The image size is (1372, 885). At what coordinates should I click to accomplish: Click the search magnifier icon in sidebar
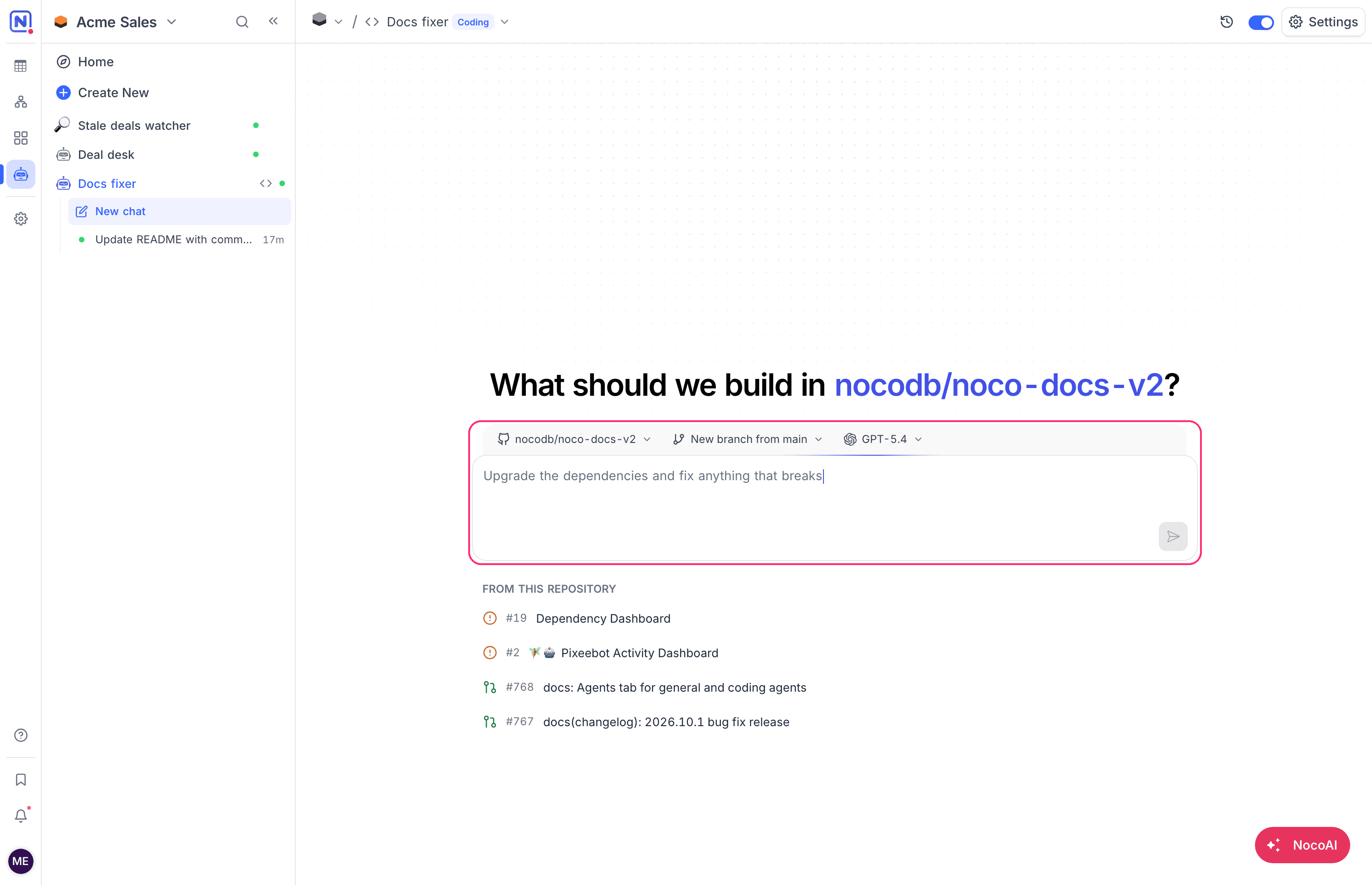[242, 22]
